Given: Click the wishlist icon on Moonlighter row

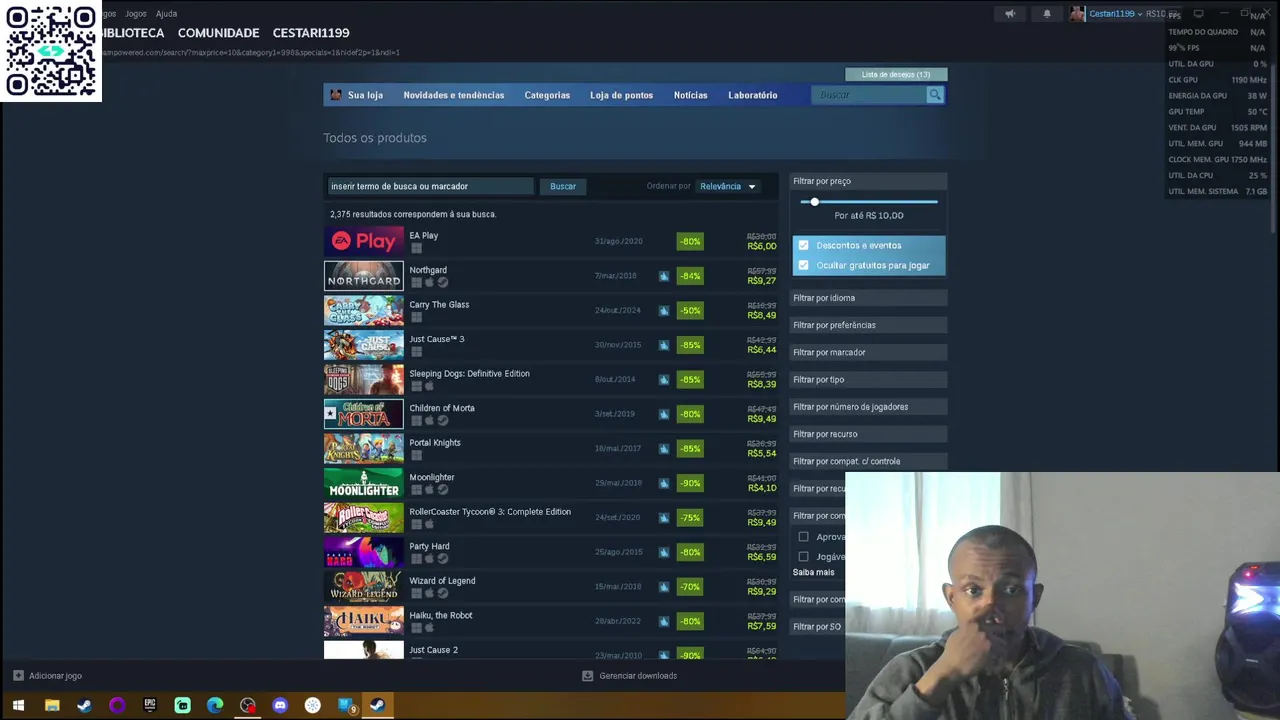Looking at the screenshot, I should pyautogui.click(x=664, y=483).
